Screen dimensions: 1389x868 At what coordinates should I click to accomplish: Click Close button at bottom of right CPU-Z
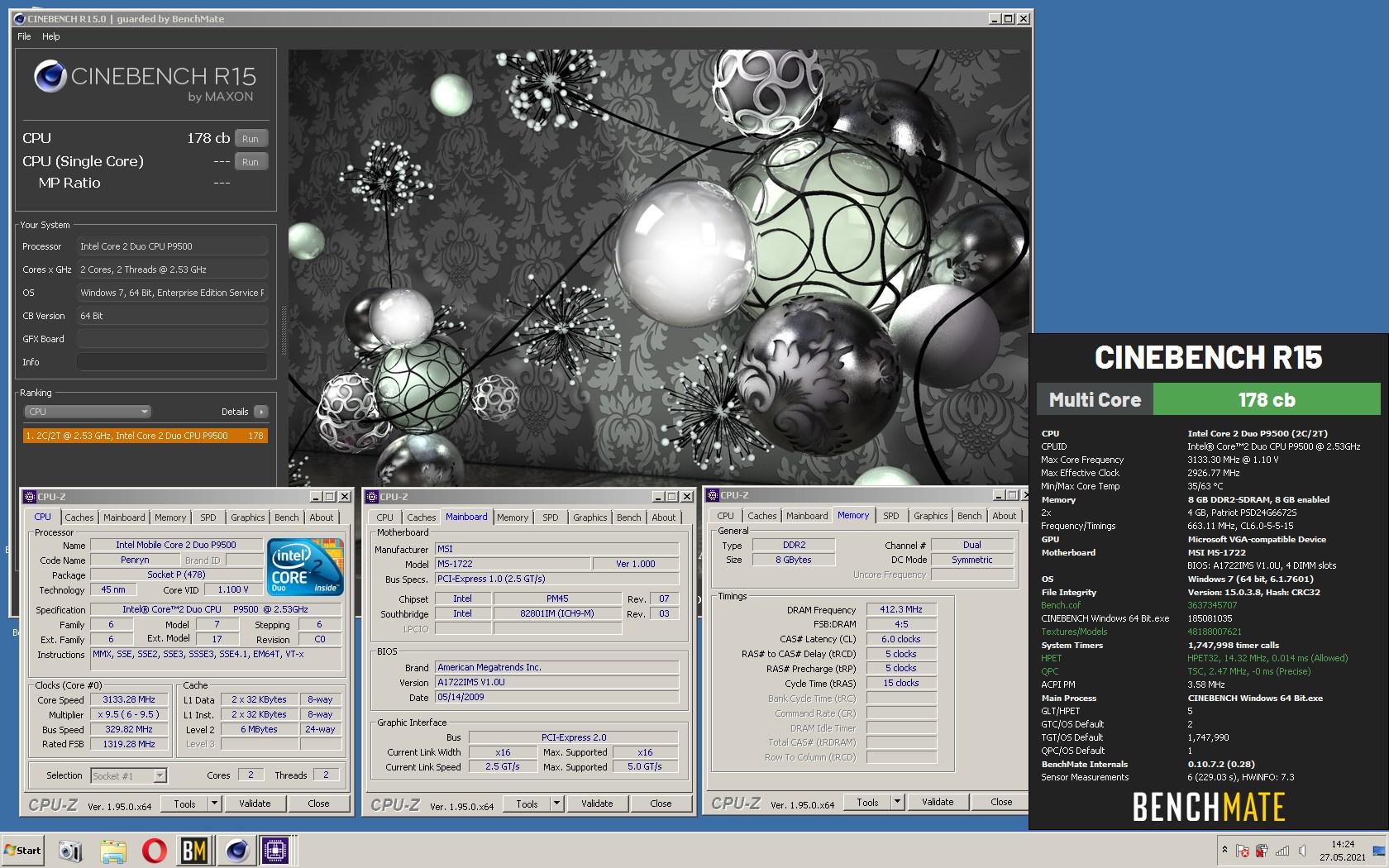click(1001, 802)
